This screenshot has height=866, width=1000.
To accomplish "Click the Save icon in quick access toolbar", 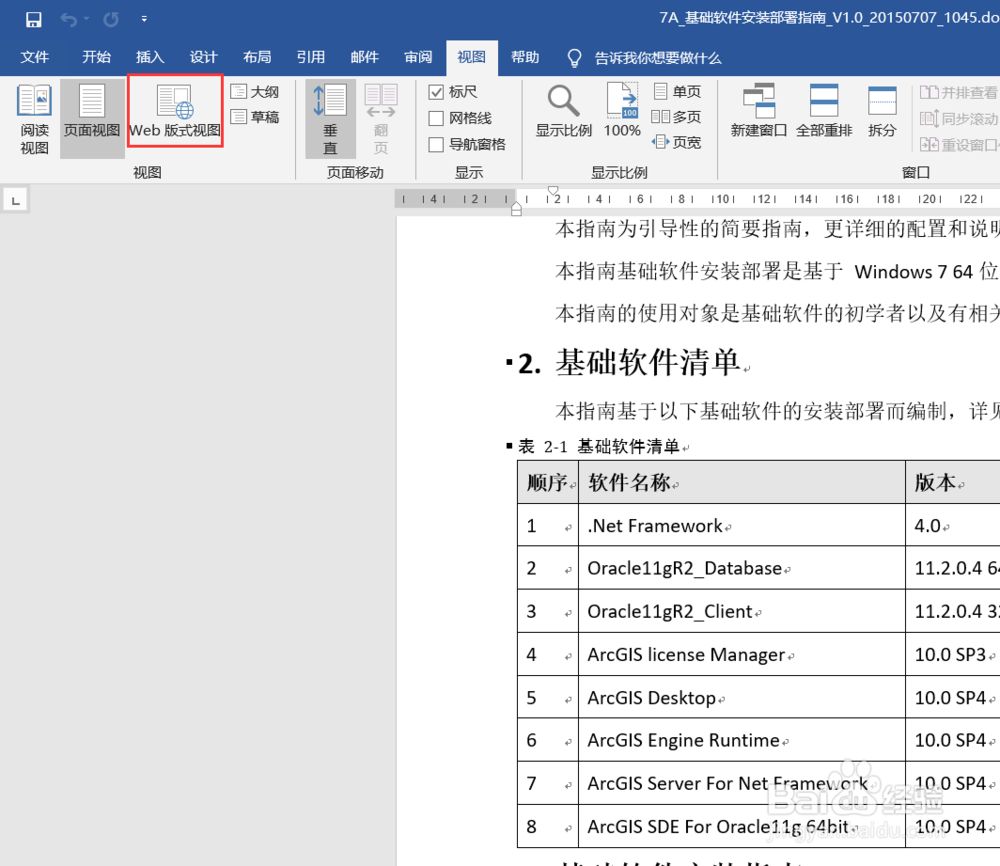I will tap(33, 20).
